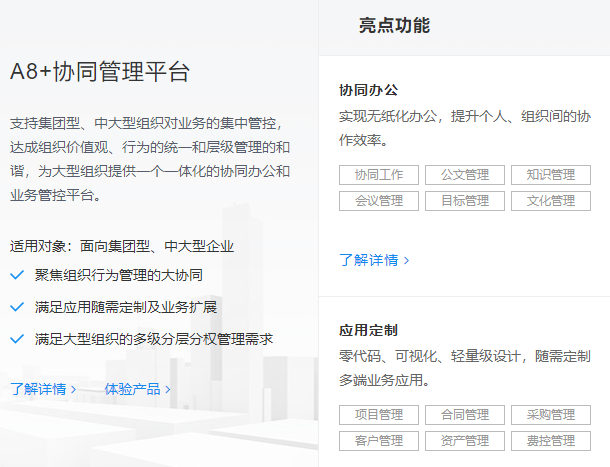Open 了解详情 link under A8+ platform
Viewport: 610px width, 467px height.
click(x=43, y=389)
